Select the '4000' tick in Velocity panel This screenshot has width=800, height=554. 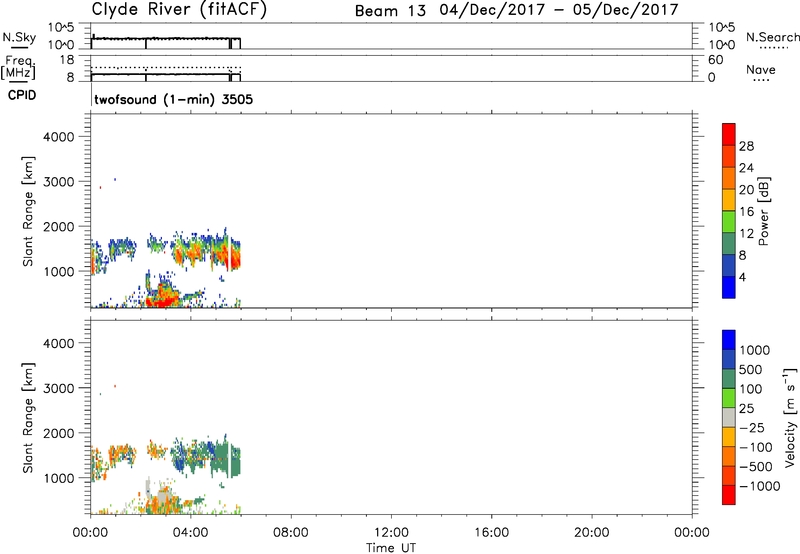coord(59,343)
